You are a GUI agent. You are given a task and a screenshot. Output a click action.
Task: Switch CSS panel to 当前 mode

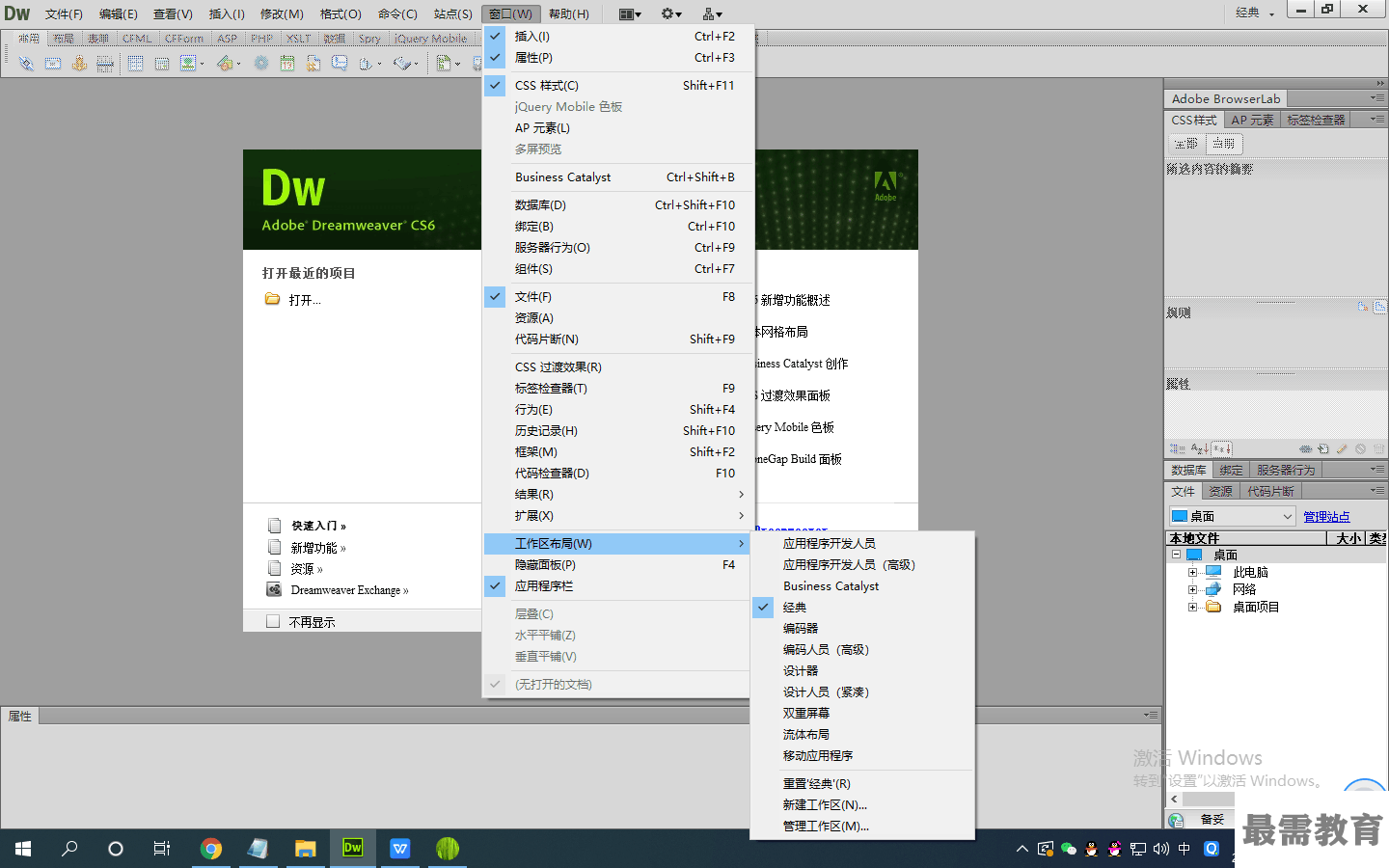point(1224,143)
